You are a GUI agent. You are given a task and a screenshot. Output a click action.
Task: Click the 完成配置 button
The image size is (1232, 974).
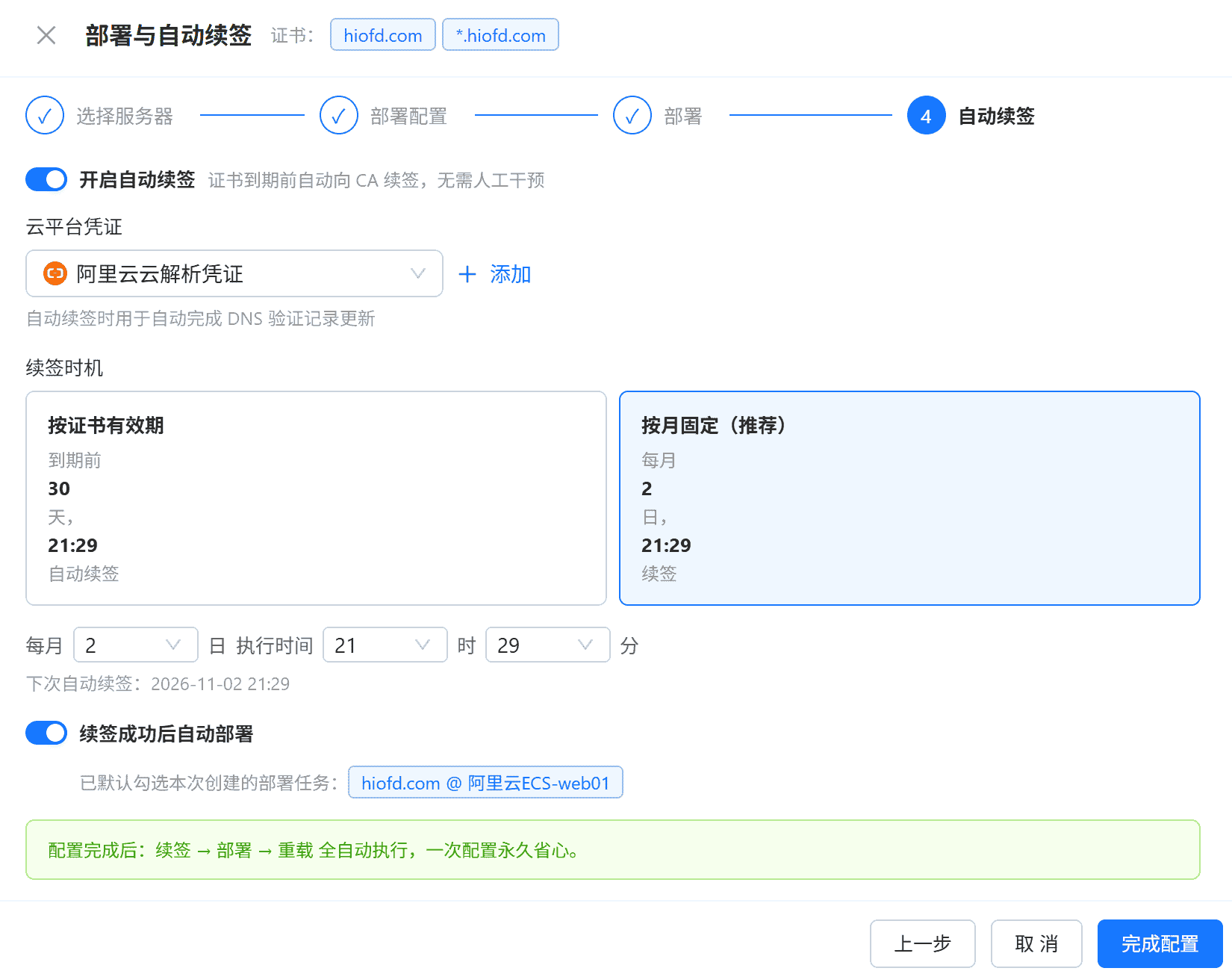point(1160,943)
